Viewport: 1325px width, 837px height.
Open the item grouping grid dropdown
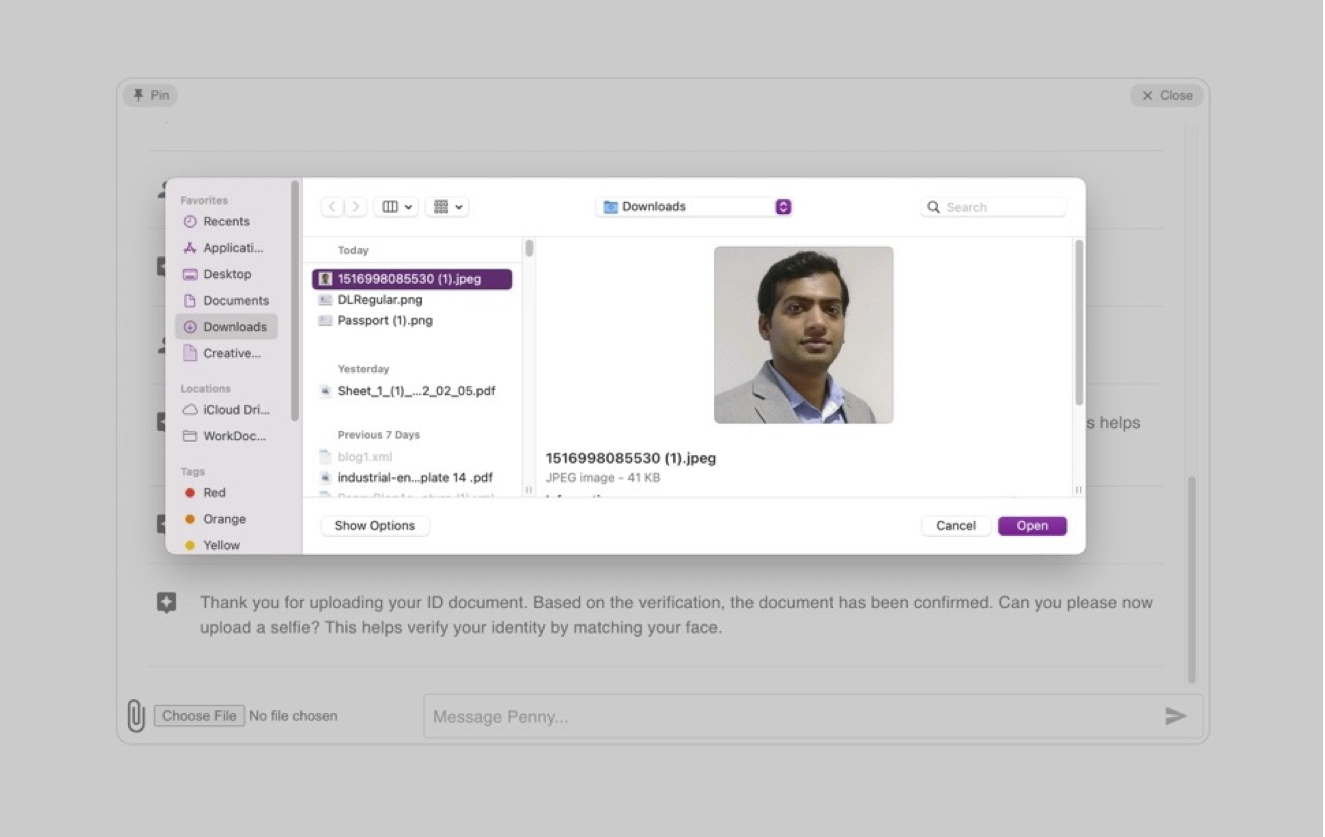(447, 207)
